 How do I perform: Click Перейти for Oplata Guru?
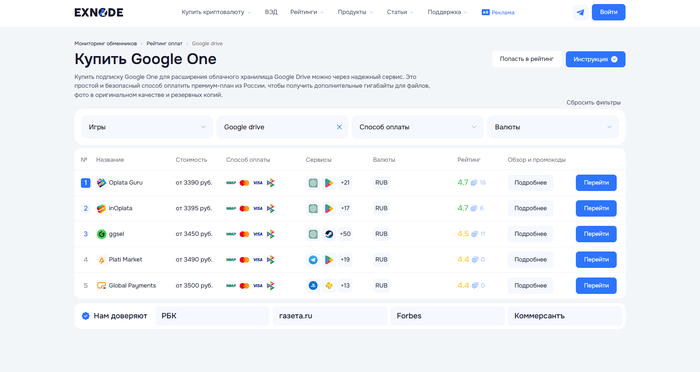click(596, 183)
